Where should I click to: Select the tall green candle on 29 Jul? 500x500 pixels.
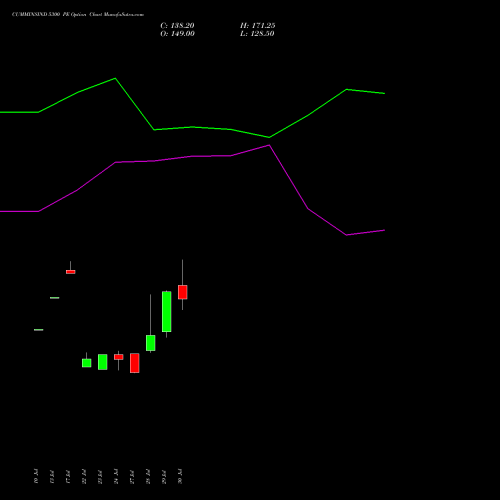167,312
